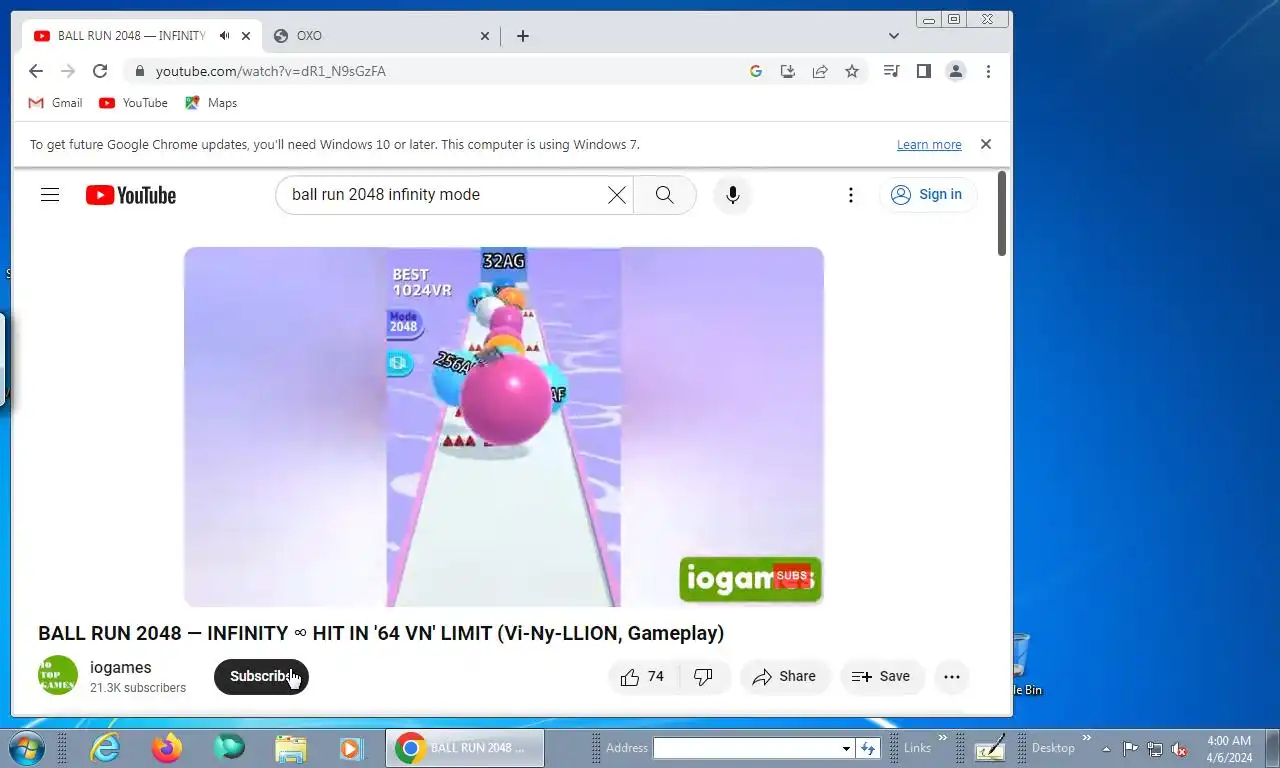Toggle the Chrome side panel

pyautogui.click(x=924, y=71)
